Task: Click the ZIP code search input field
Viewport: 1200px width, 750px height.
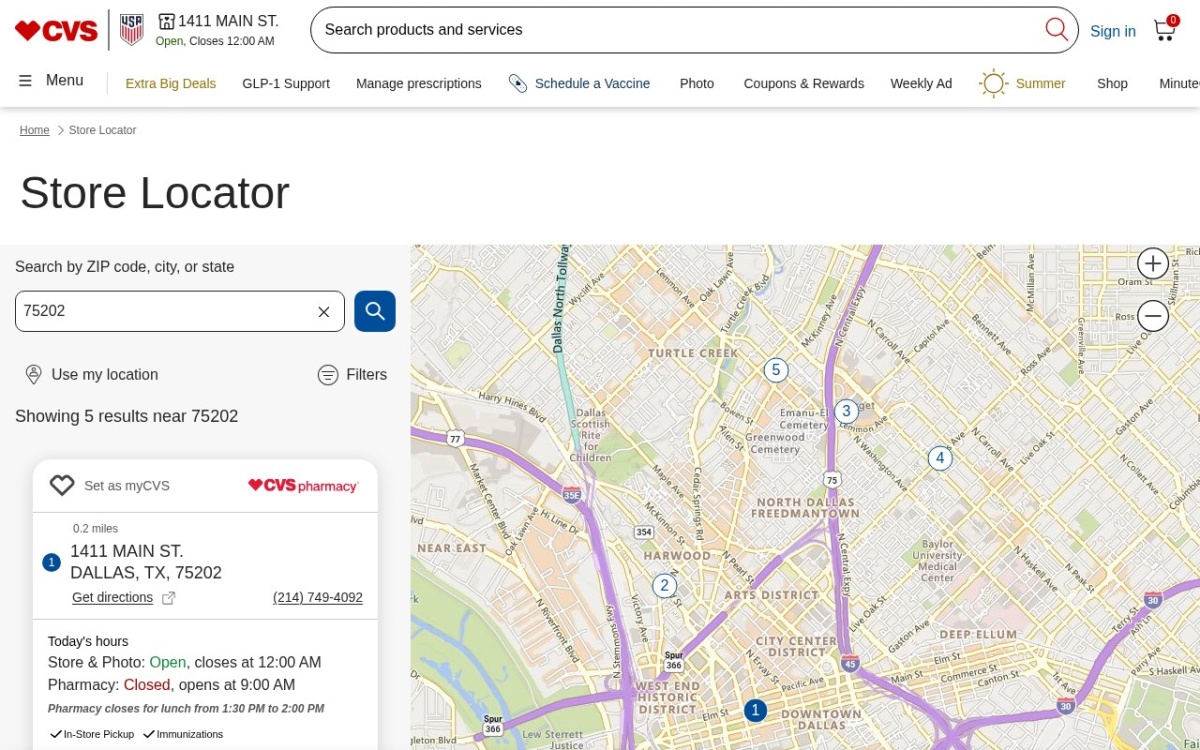Action: (x=164, y=311)
